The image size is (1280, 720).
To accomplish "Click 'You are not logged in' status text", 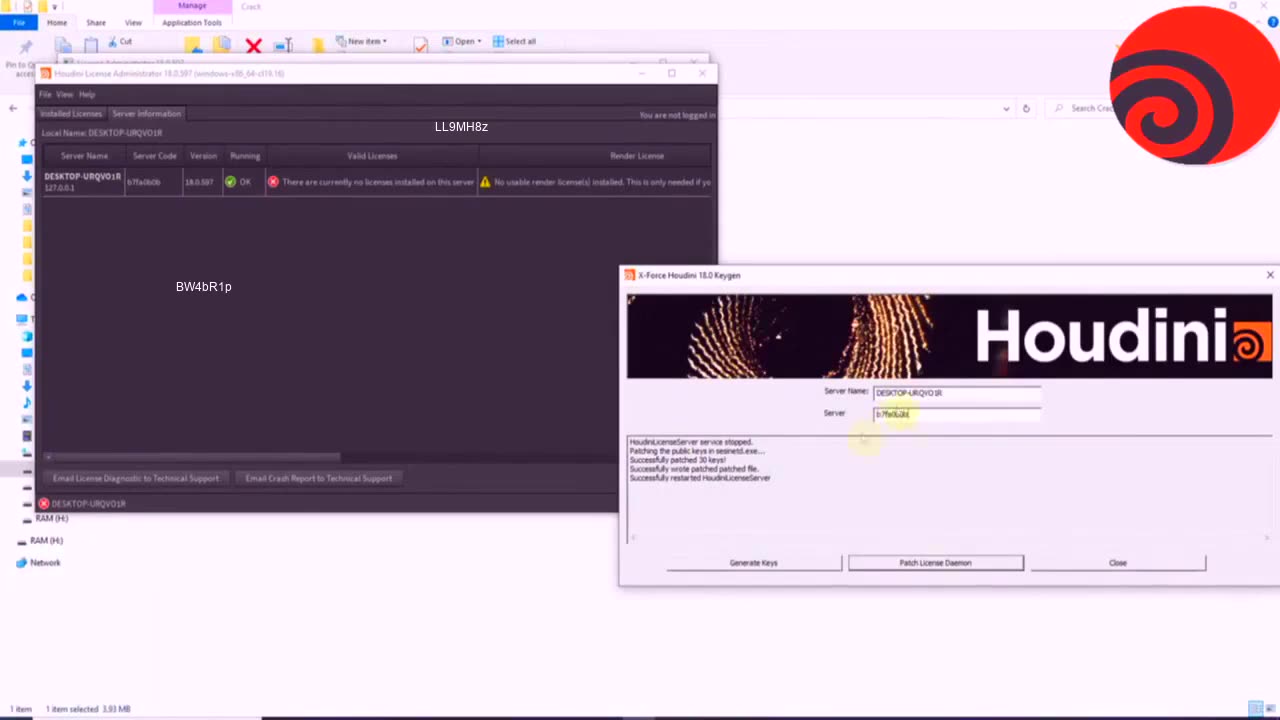I will tap(677, 115).
